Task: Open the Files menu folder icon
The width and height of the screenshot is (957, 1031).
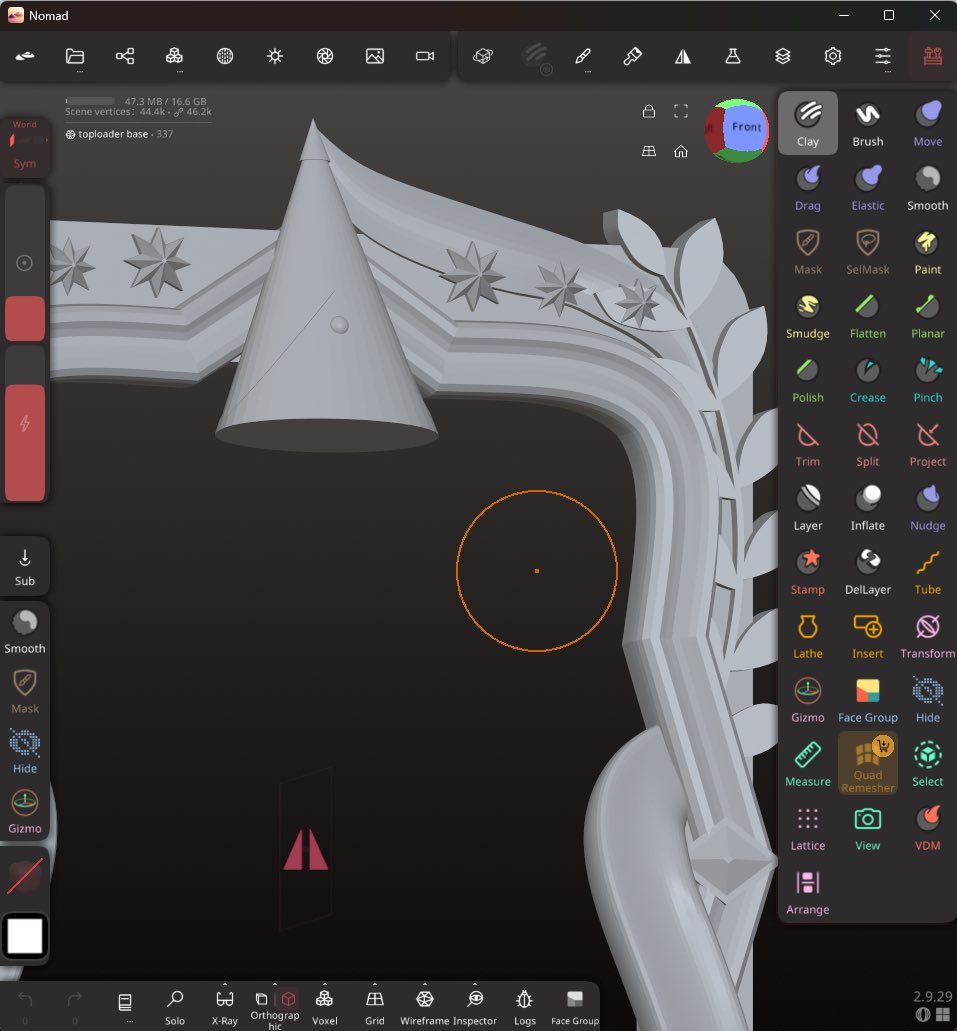Action: click(75, 57)
